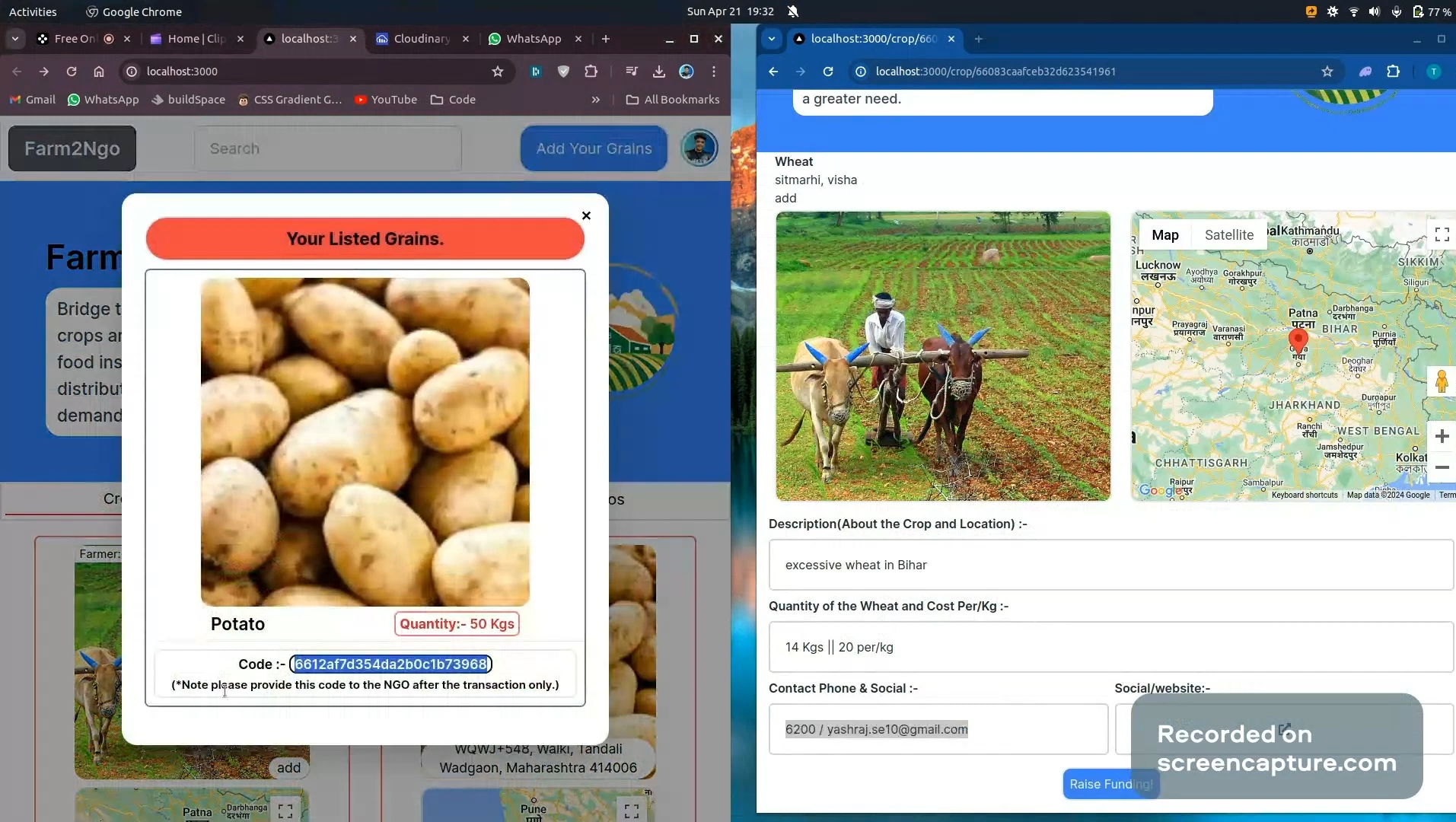Screen dimensions: 1456x822
Task: Click the Potato image in the modal
Action: click(x=365, y=441)
